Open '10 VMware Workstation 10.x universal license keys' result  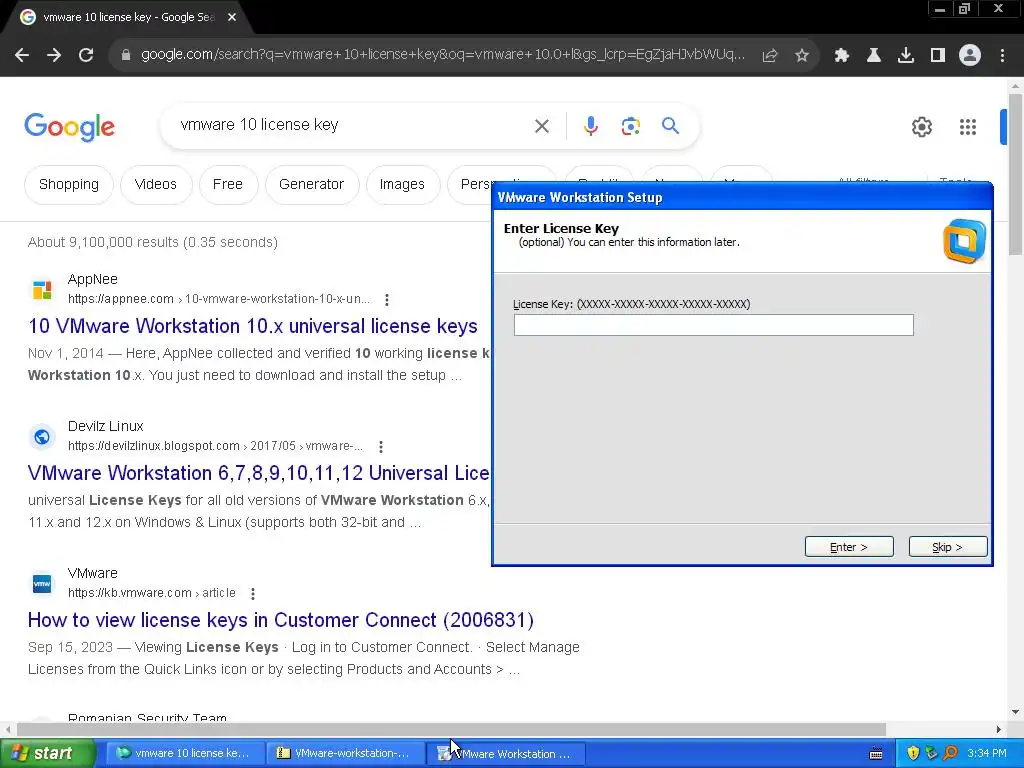point(253,326)
